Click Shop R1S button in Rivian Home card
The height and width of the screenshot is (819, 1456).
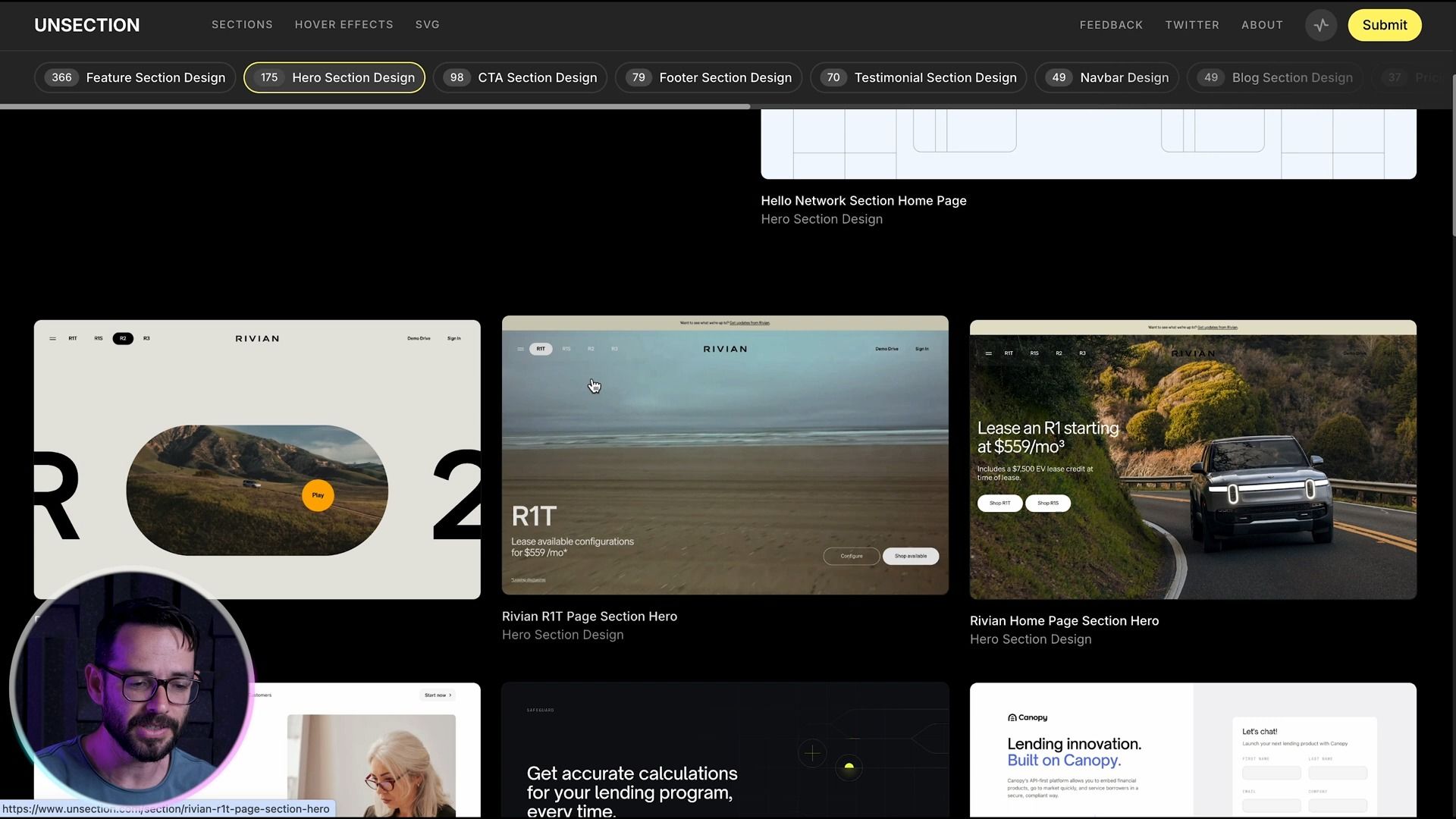[x=1047, y=503]
